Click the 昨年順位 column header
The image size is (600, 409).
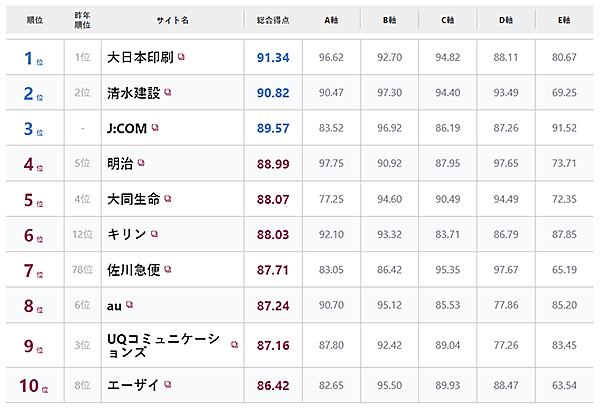tap(84, 19)
